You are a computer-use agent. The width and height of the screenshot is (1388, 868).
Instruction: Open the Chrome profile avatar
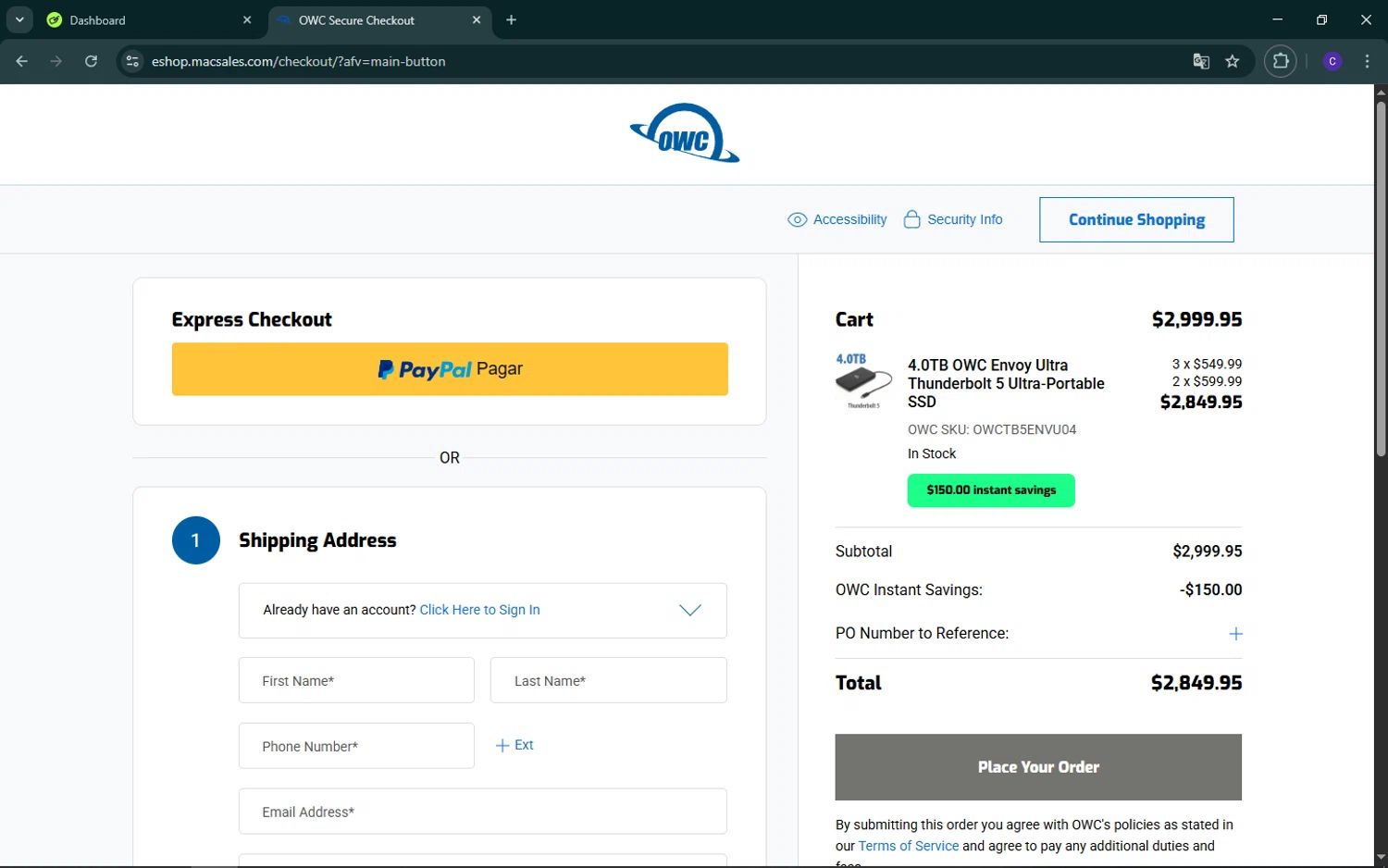pyautogui.click(x=1332, y=61)
